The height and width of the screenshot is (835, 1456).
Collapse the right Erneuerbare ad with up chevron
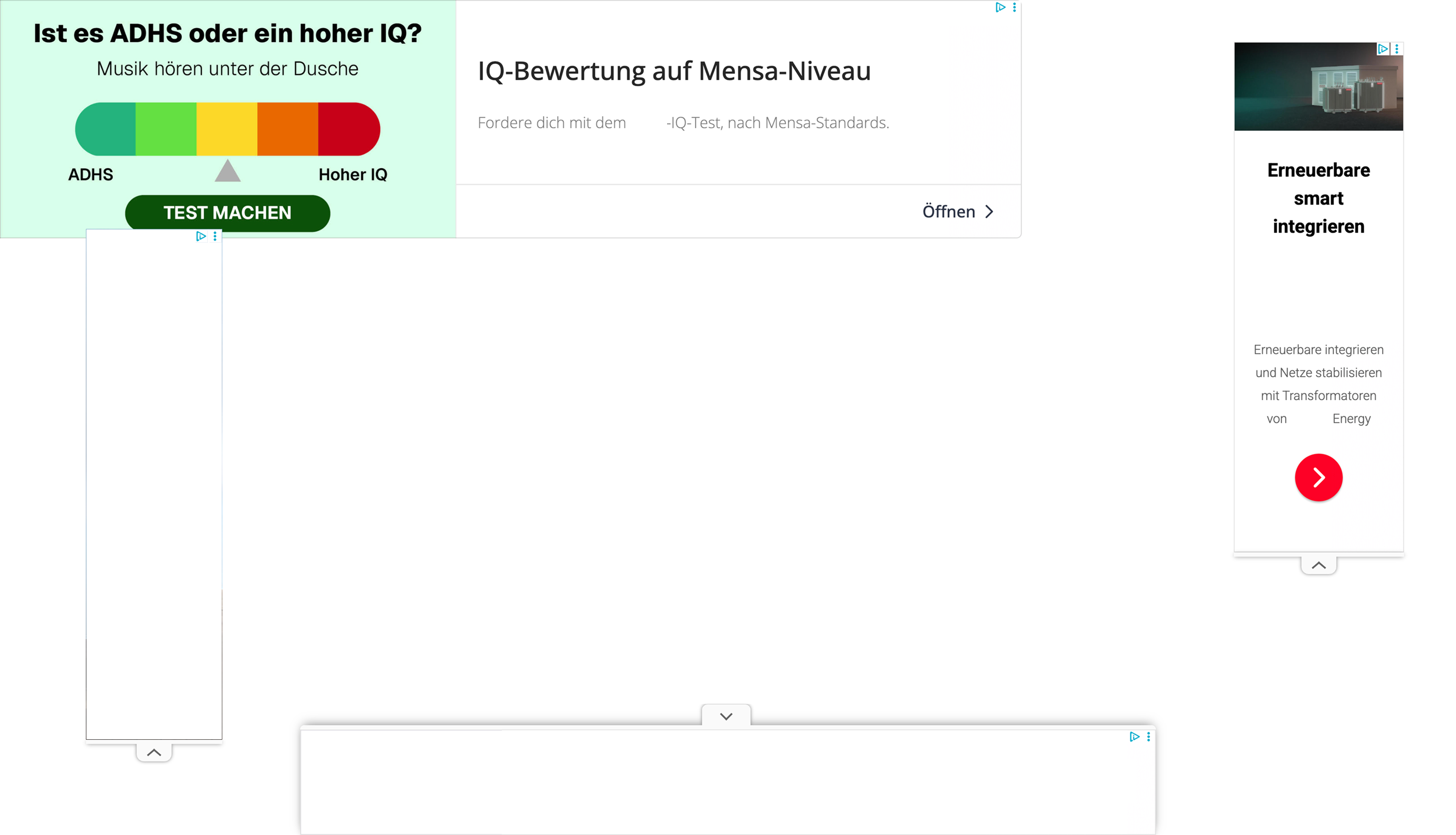(1318, 566)
